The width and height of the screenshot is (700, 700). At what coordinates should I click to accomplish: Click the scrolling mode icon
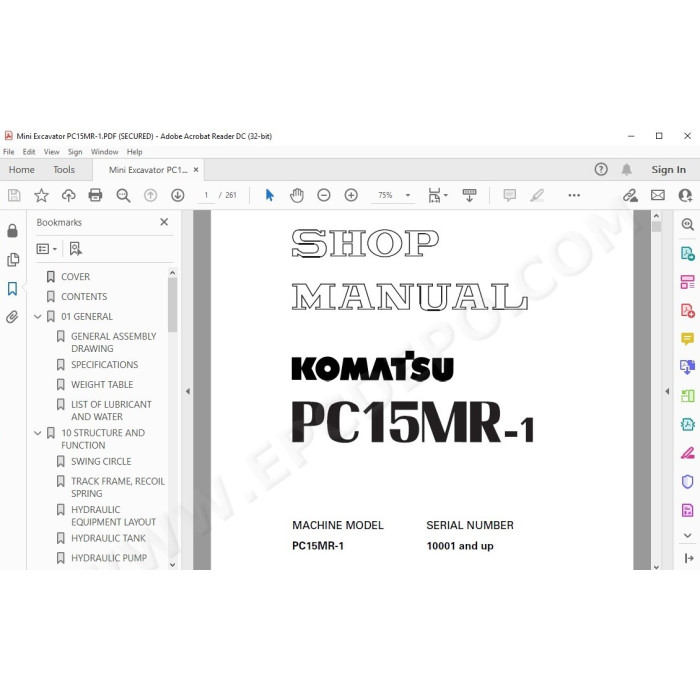tap(469, 195)
